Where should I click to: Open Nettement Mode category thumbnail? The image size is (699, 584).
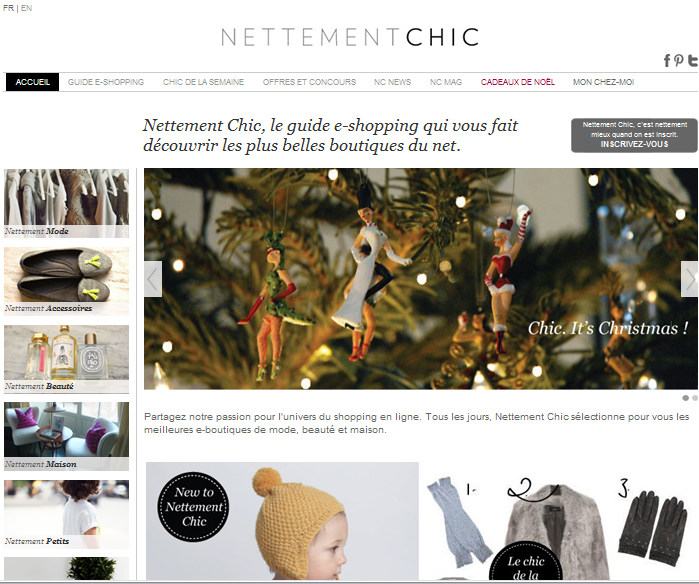pos(66,203)
